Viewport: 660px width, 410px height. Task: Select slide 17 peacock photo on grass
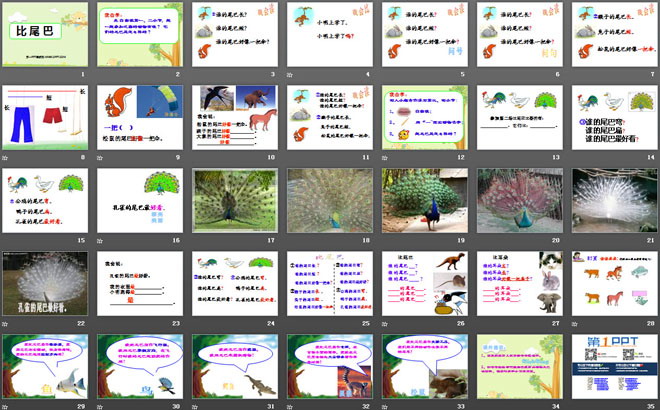pos(233,200)
